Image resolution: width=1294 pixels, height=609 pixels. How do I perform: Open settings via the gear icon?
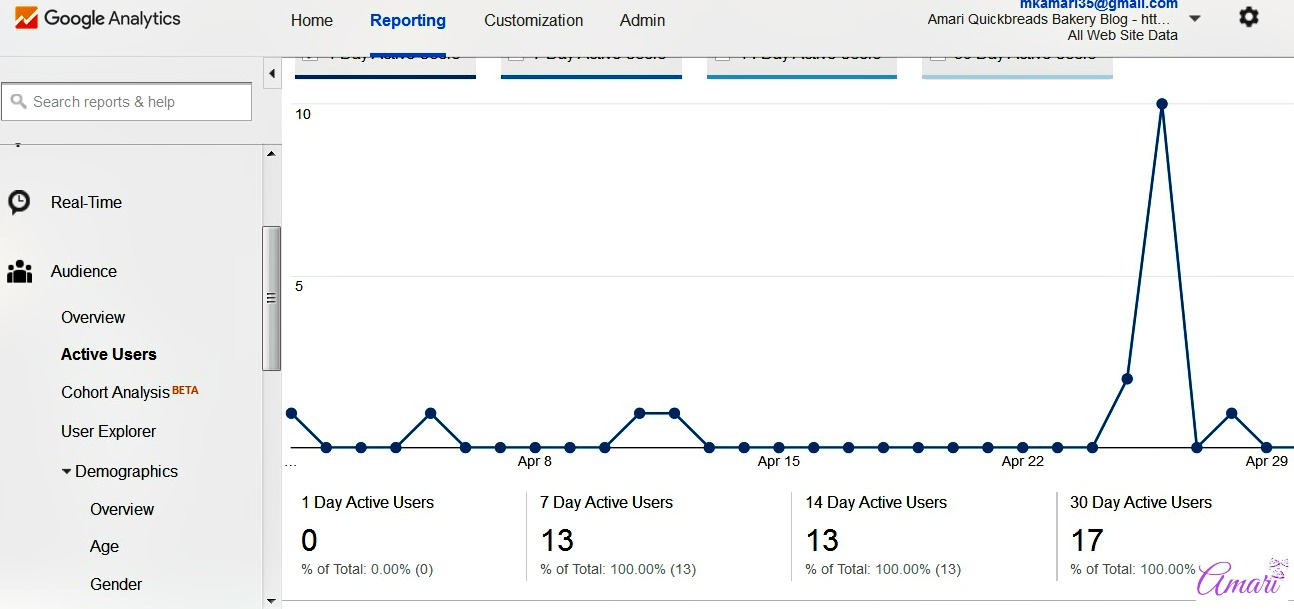1248,17
